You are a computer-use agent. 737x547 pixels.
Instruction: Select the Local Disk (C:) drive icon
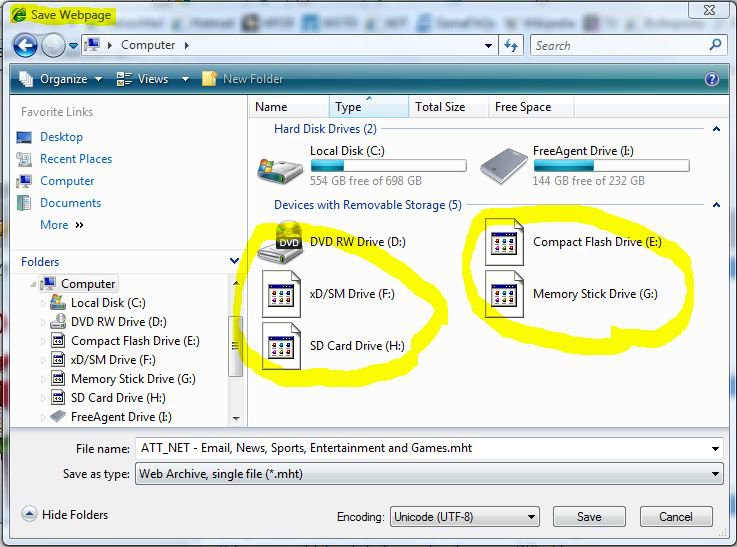(280, 172)
